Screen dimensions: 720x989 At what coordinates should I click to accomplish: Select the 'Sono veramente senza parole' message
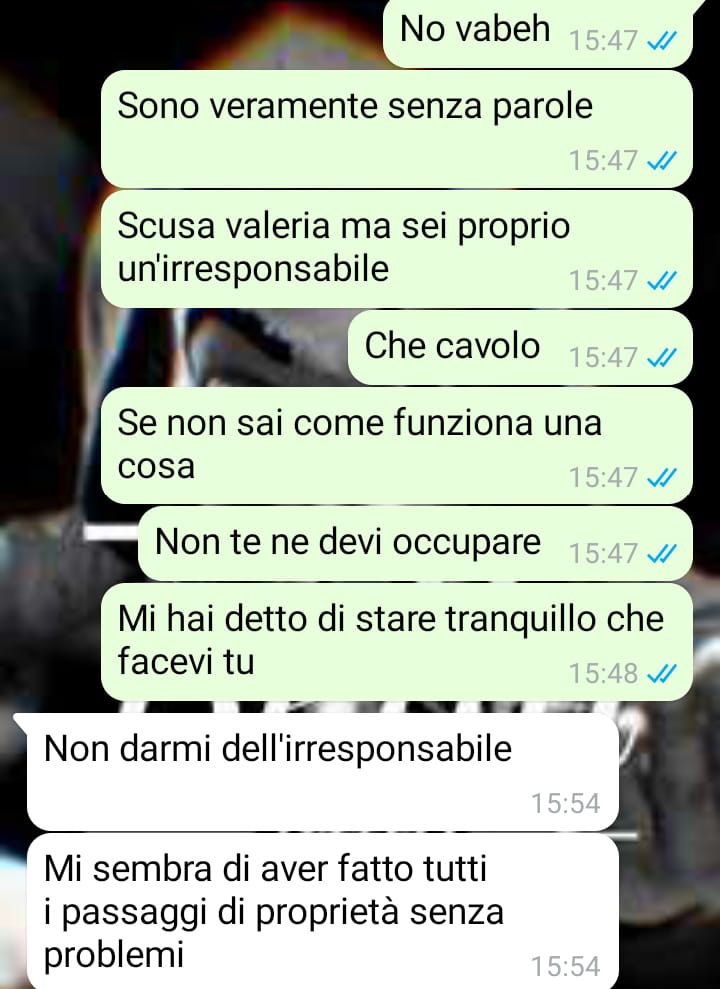point(397,129)
